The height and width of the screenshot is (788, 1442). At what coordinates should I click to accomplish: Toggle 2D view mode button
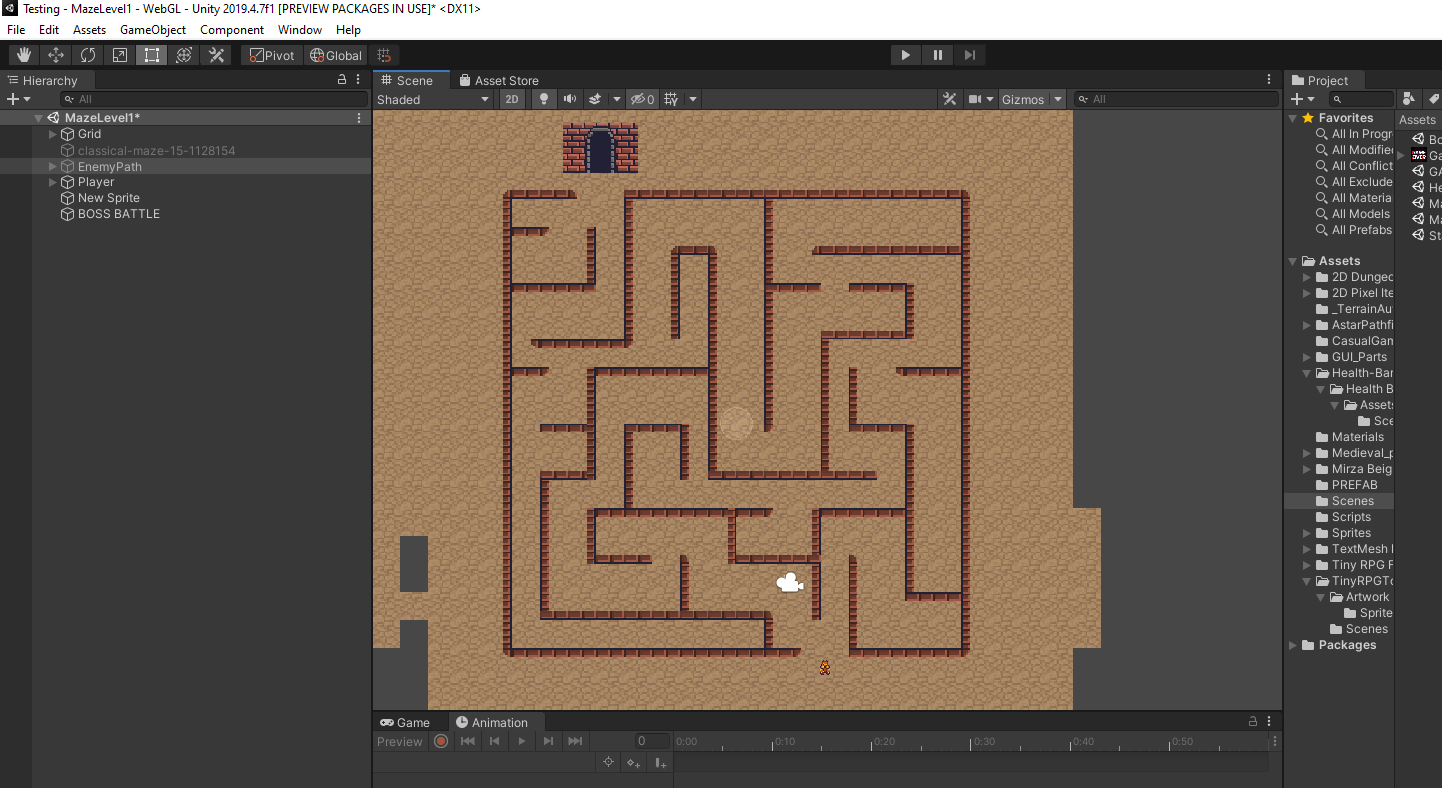[x=512, y=99]
